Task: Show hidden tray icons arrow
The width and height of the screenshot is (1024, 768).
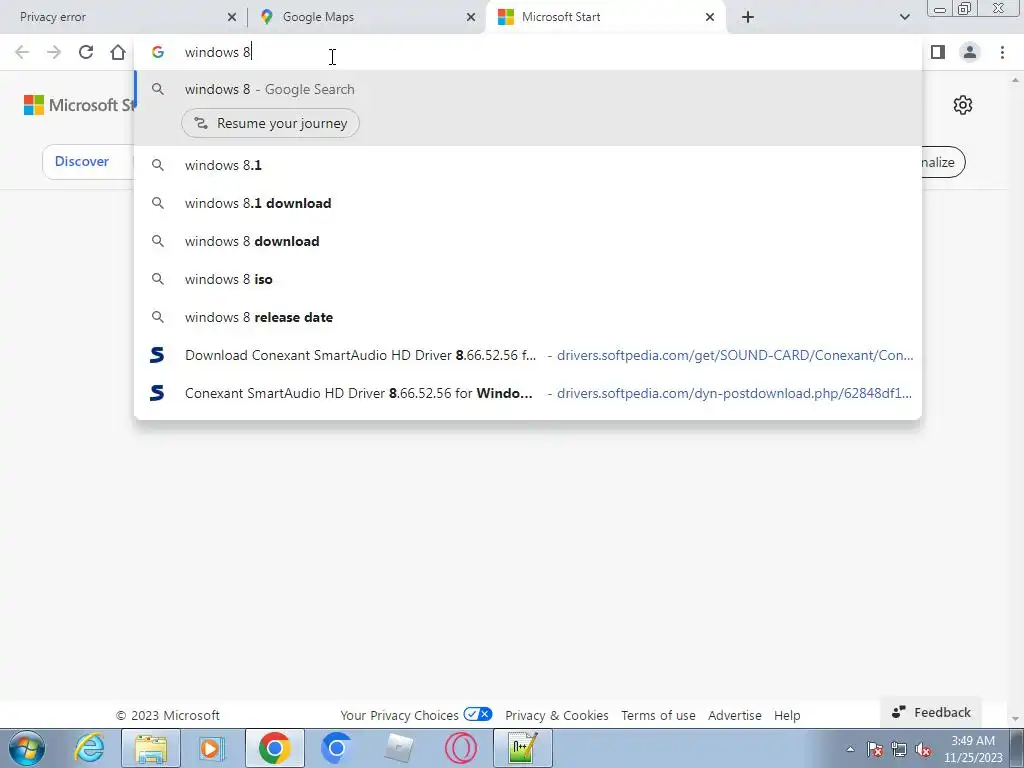Action: [850, 749]
